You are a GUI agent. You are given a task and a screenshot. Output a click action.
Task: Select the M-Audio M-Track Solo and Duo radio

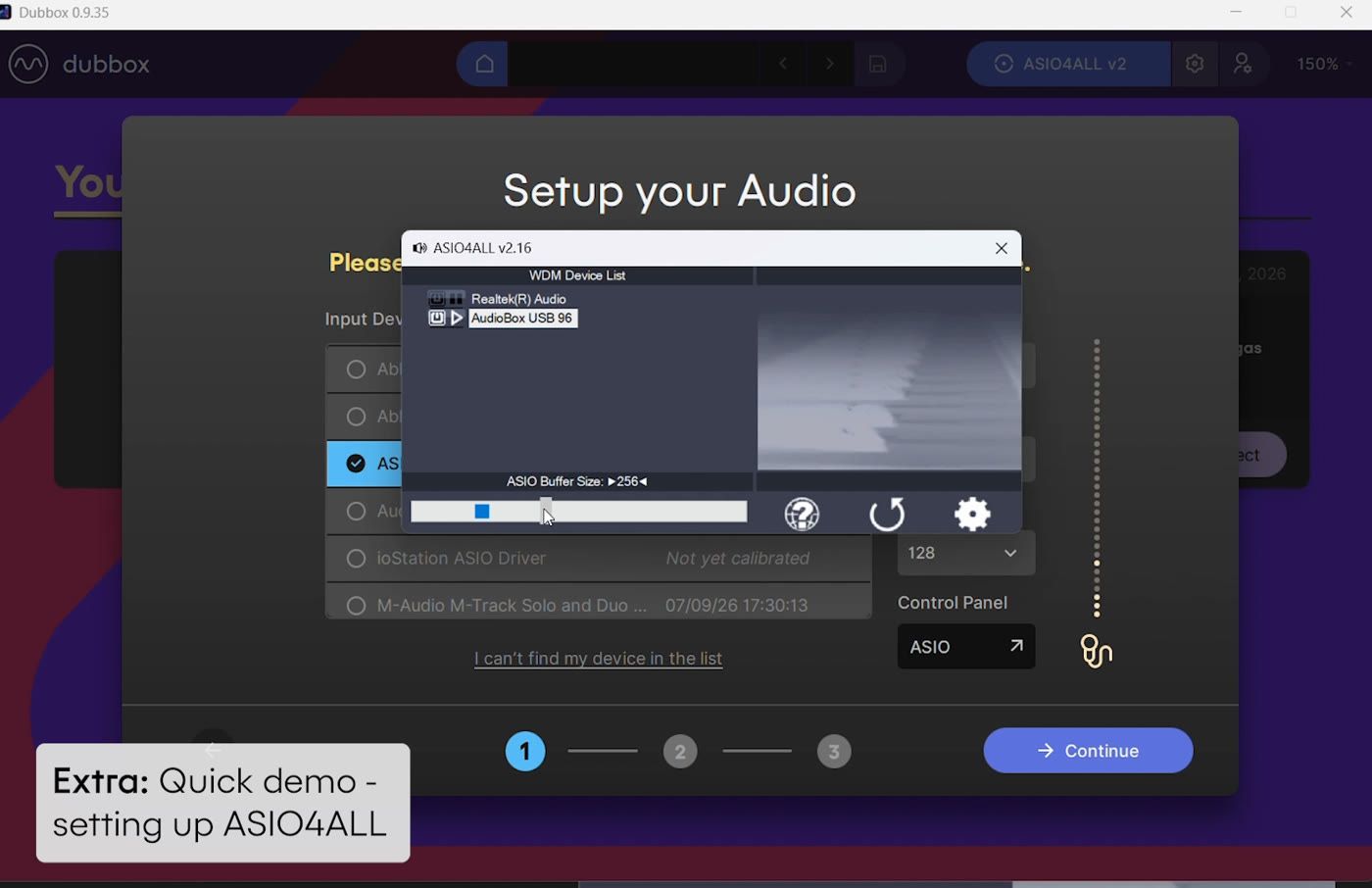[356, 606]
